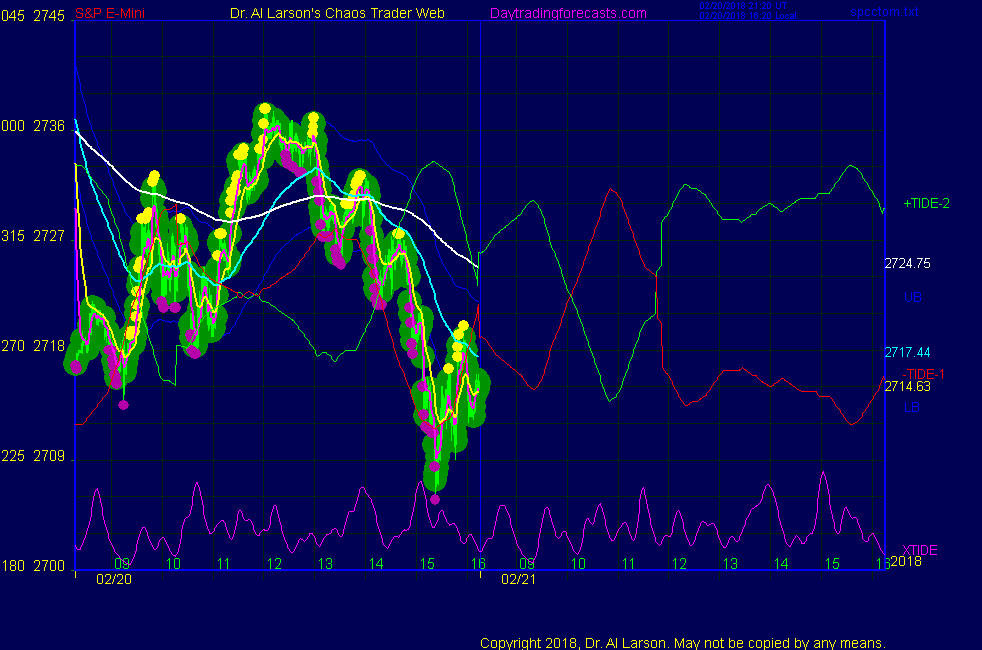
Task: Select the cyan 2717.44 price readout
Action: click(907, 352)
